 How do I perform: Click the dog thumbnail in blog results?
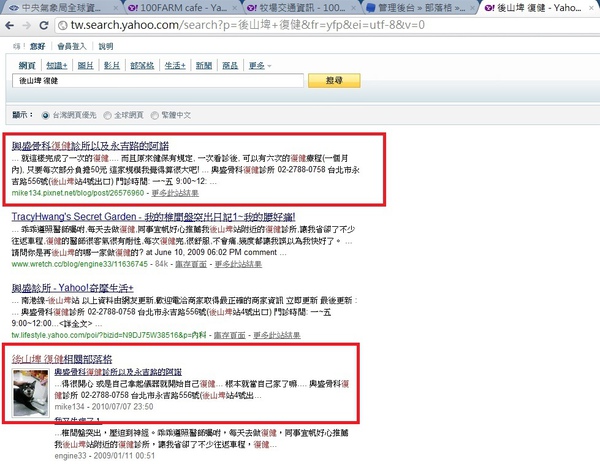point(31,393)
